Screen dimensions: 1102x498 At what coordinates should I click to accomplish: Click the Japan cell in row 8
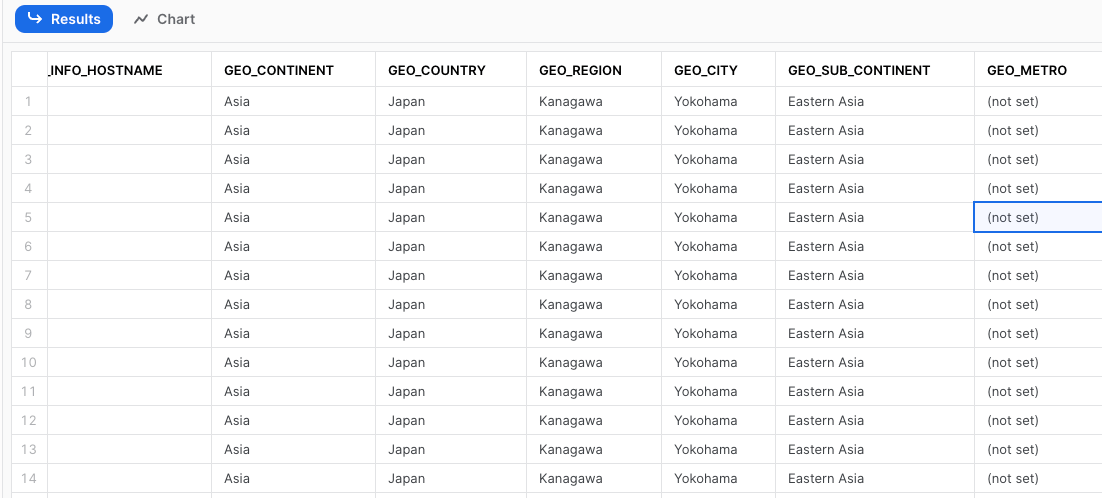click(x=451, y=304)
